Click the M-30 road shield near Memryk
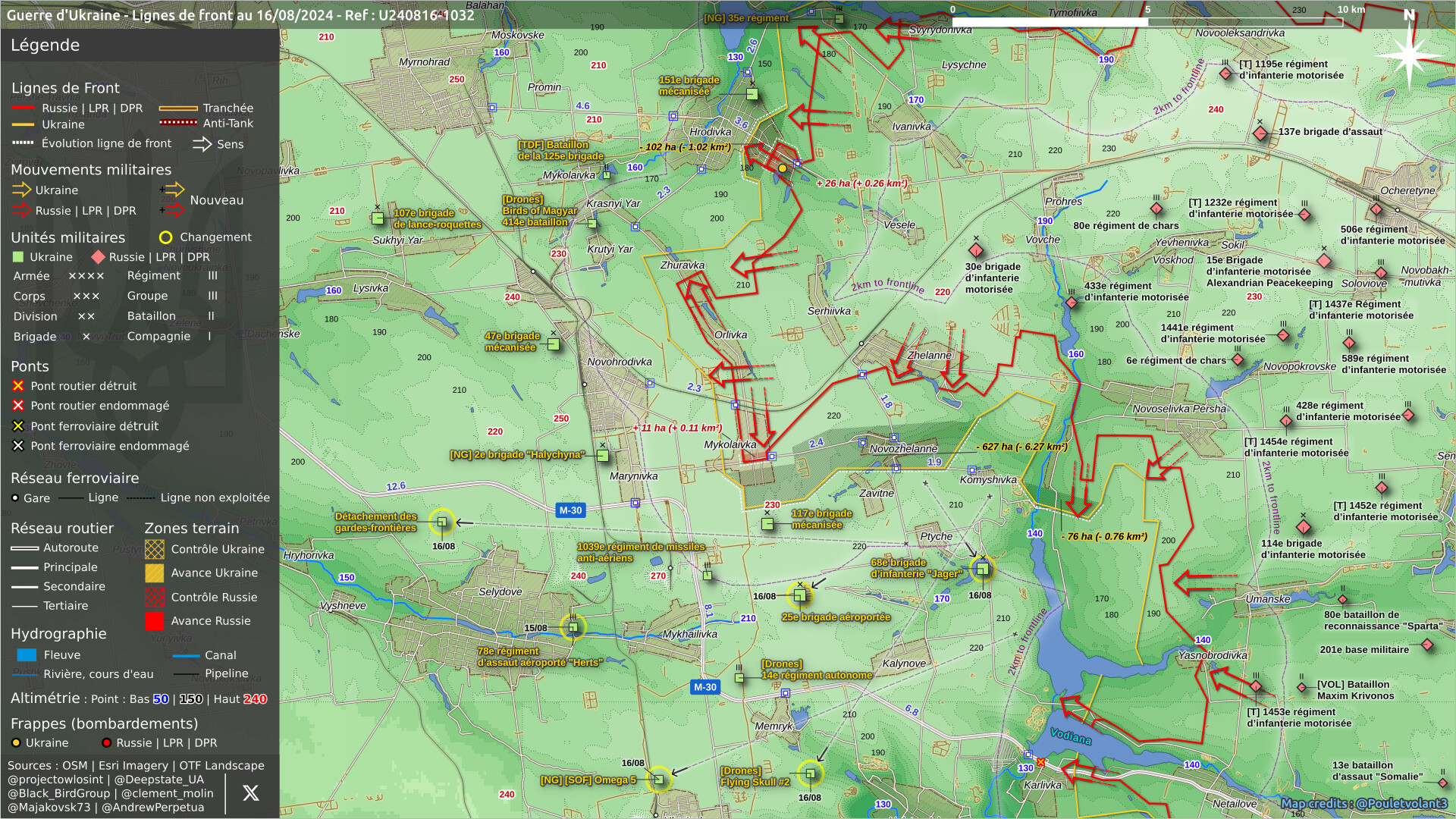Screen dimensions: 1456x819 click(704, 687)
